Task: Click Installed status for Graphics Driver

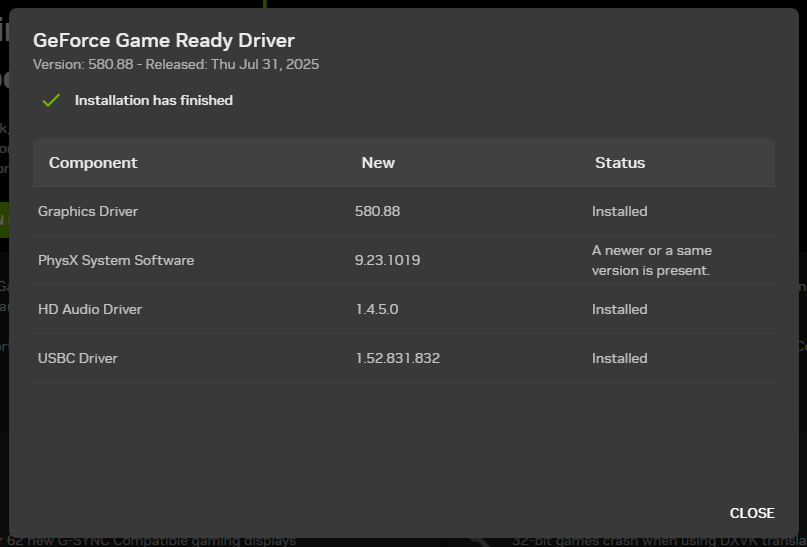Action: (620, 211)
